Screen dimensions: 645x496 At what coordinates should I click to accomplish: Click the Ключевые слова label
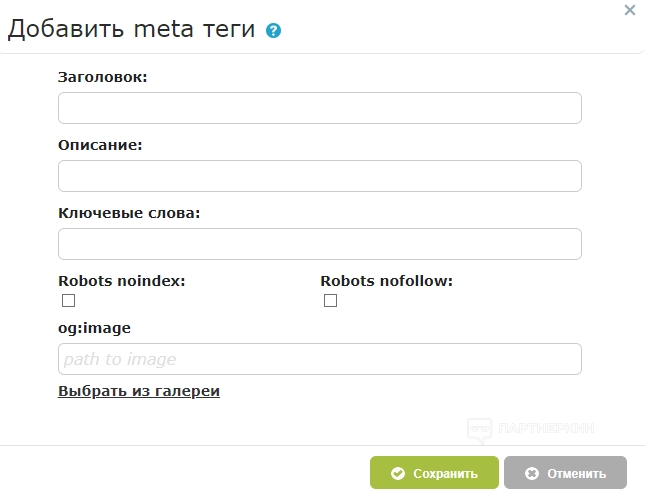[x=130, y=212]
